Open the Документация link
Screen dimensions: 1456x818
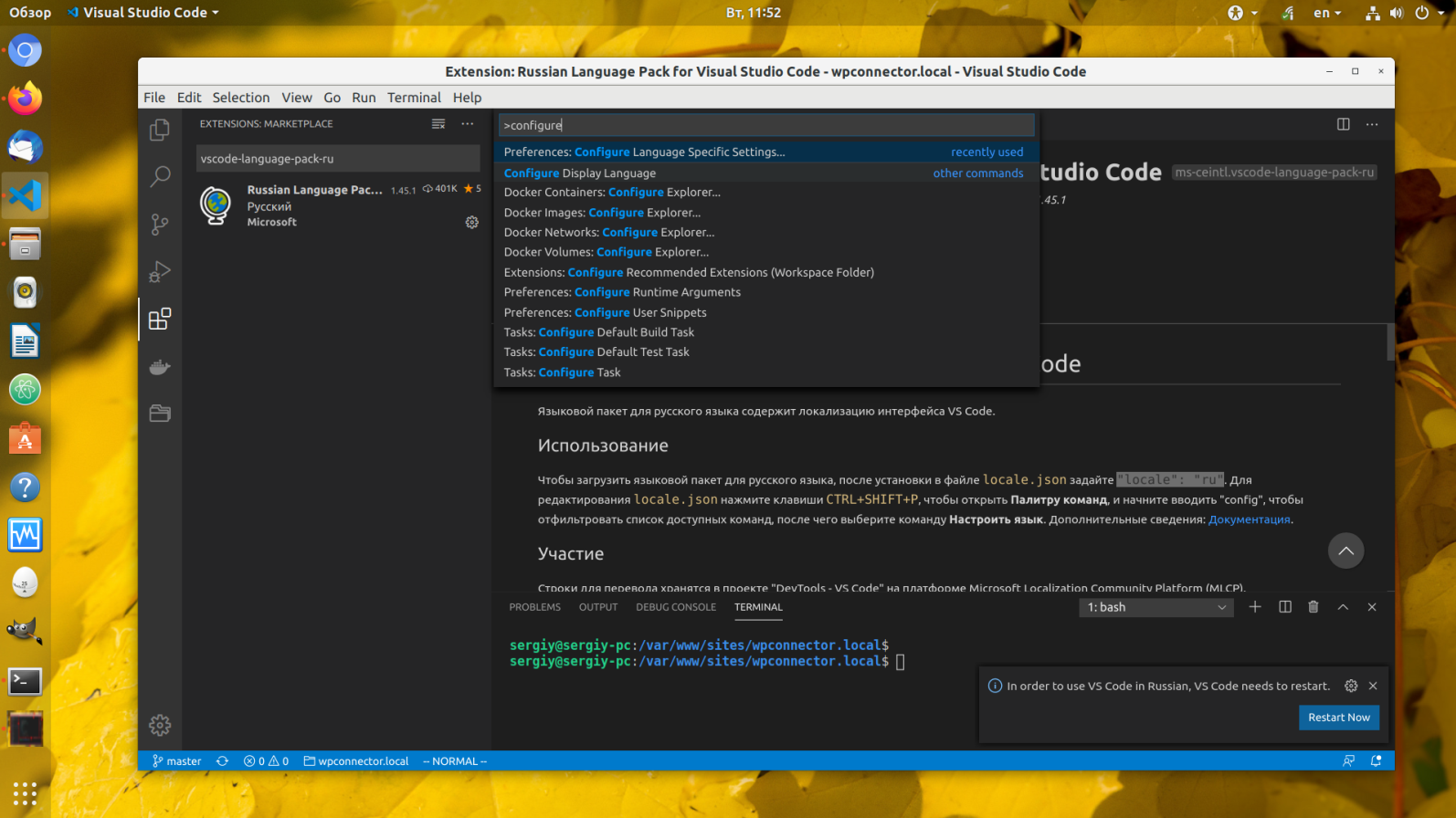pyautogui.click(x=1249, y=519)
